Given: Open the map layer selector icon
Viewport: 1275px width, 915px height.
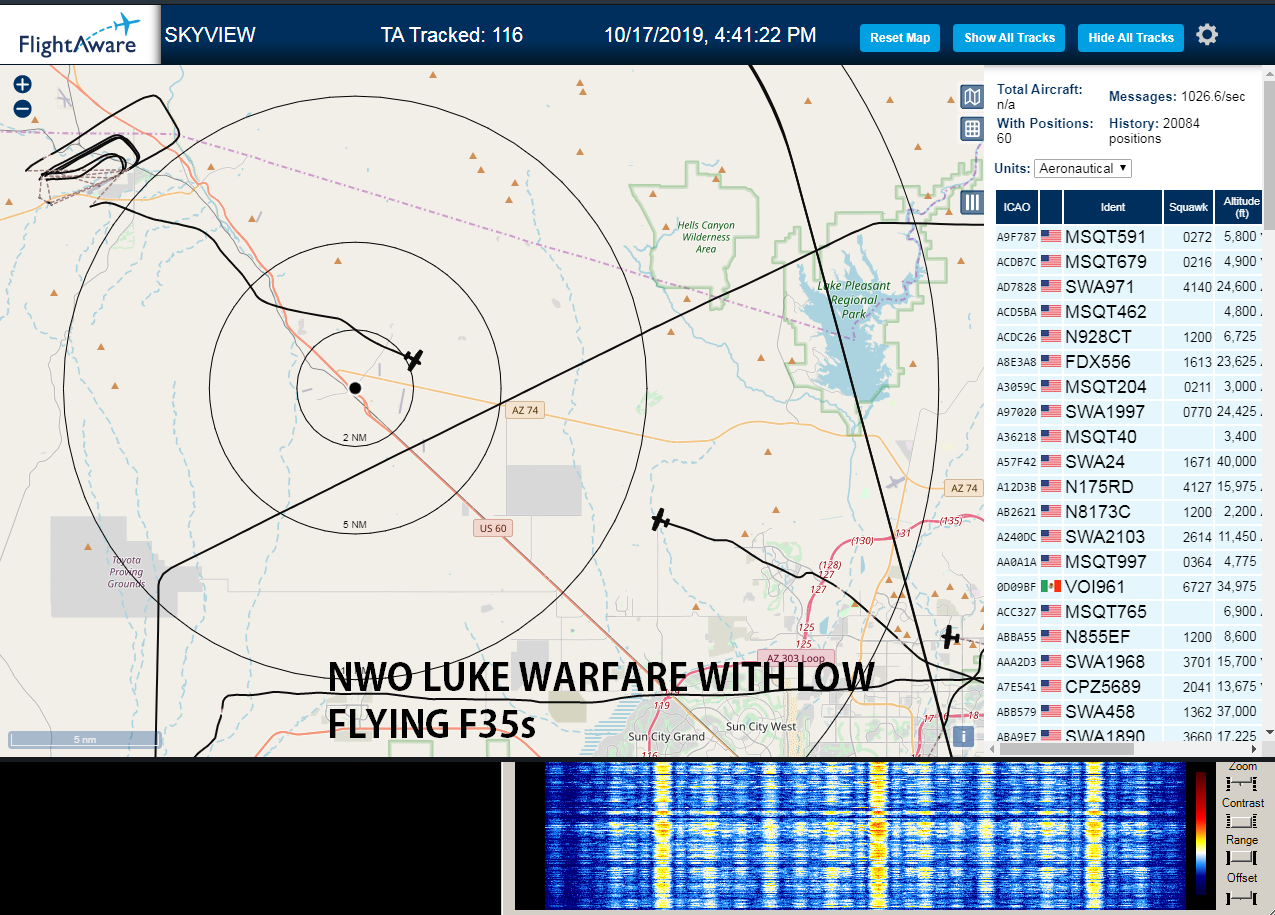Looking at the screenshot, I should (971, 96).
